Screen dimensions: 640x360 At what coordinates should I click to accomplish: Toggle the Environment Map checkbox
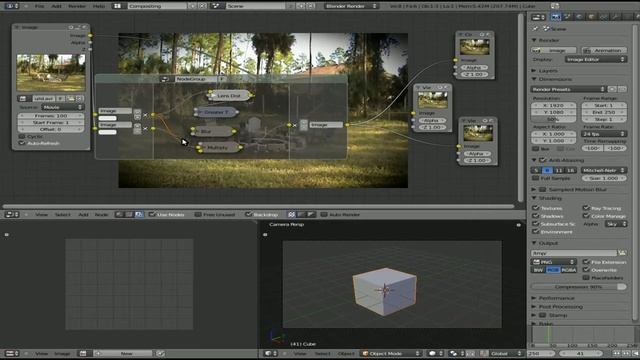click(x=536, y=231)
